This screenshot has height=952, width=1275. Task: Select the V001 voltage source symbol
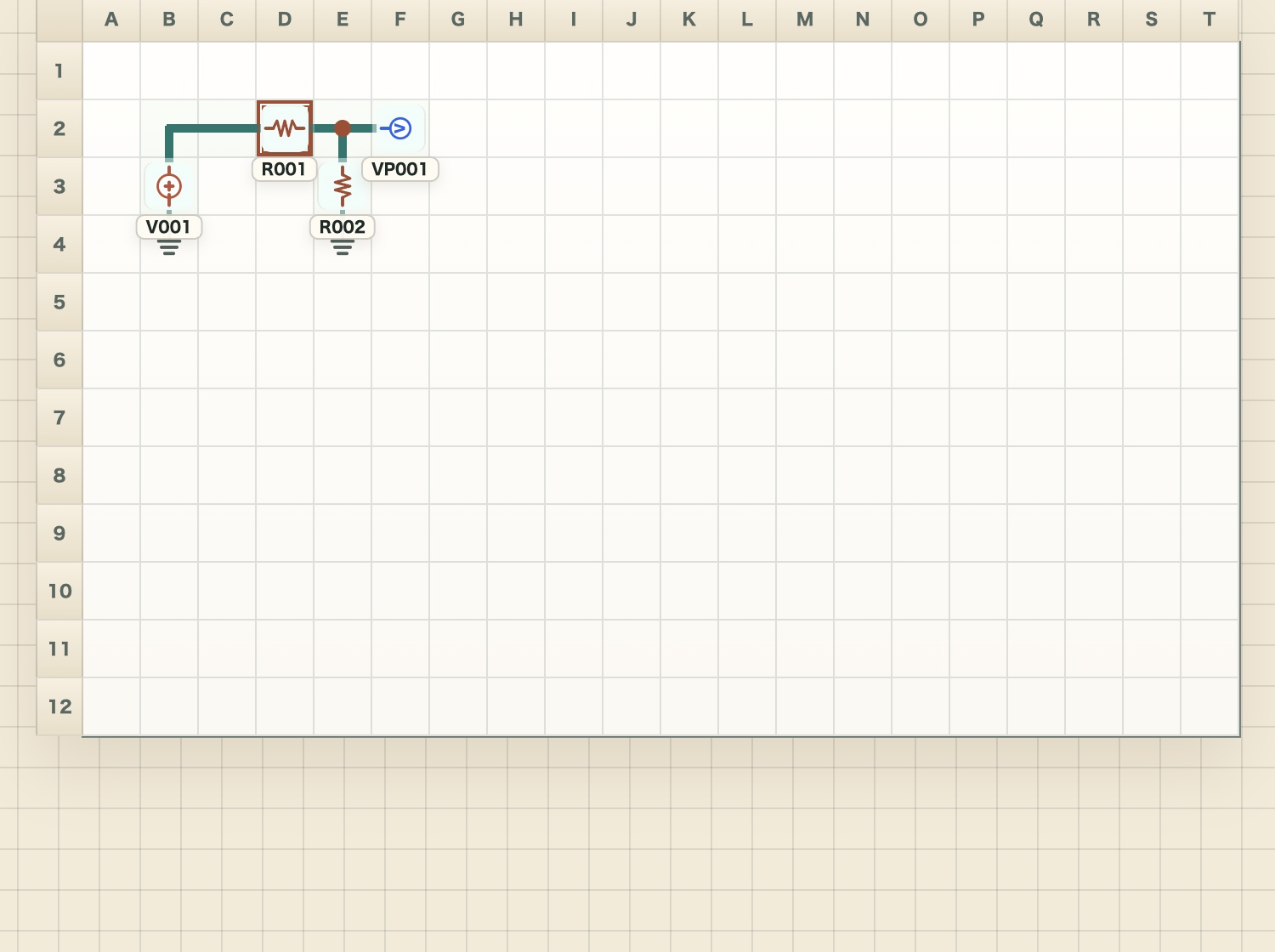(x=169, y=186)
